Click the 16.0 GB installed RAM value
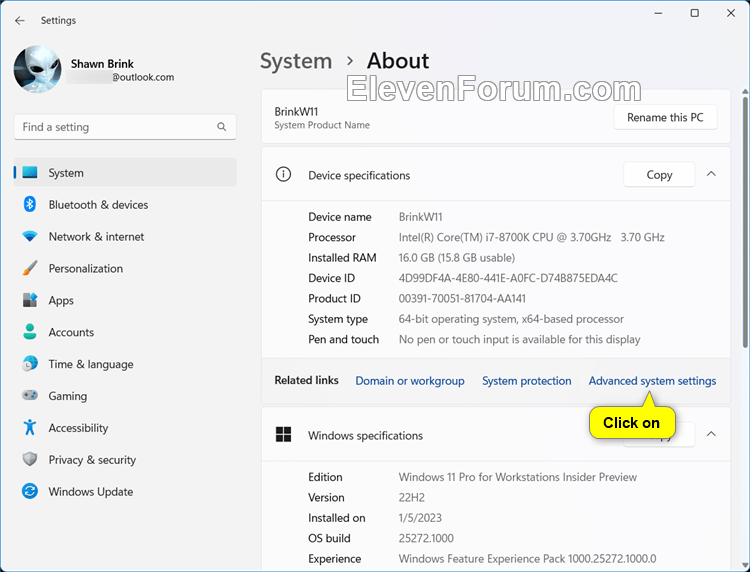 tap(457, 258)
